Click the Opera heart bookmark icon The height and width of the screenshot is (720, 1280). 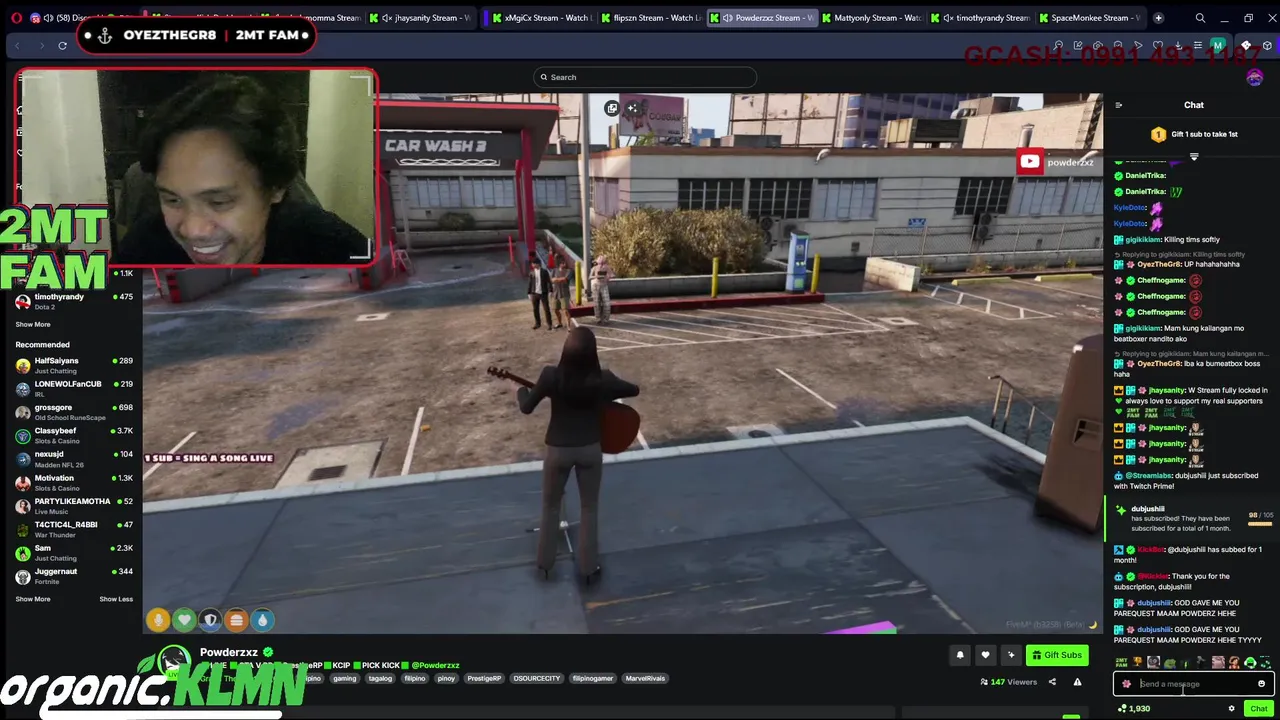coord(1158,46)
